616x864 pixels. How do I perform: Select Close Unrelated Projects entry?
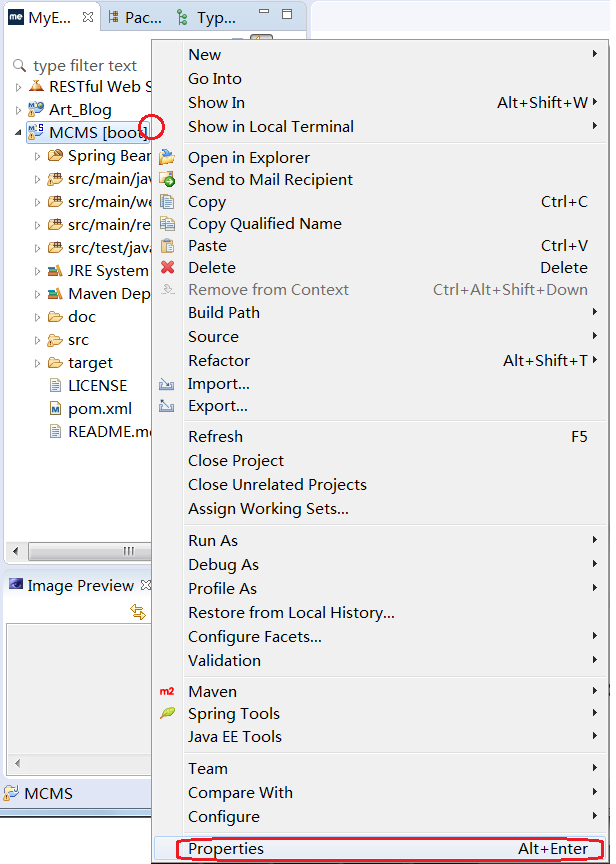pos(380,484)
